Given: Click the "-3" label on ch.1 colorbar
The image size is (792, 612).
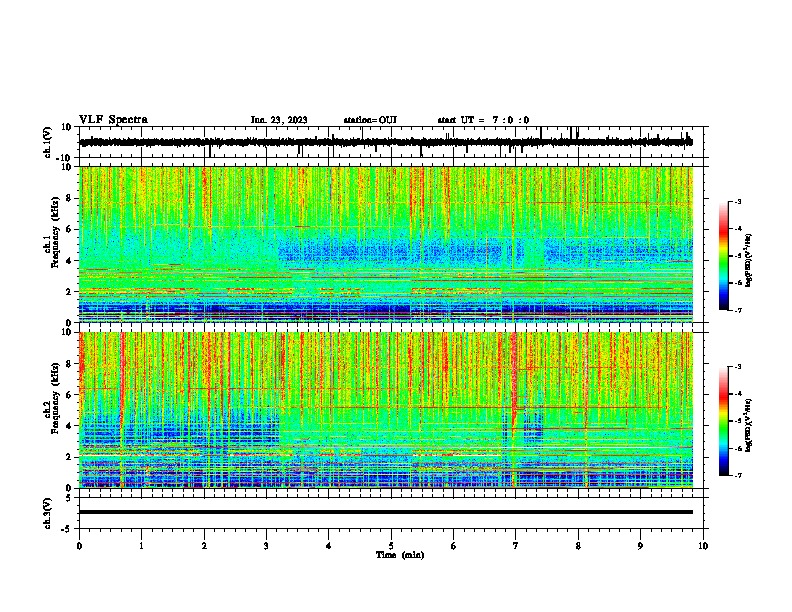Looking at the screenshot, I should [x=737, y=202].
